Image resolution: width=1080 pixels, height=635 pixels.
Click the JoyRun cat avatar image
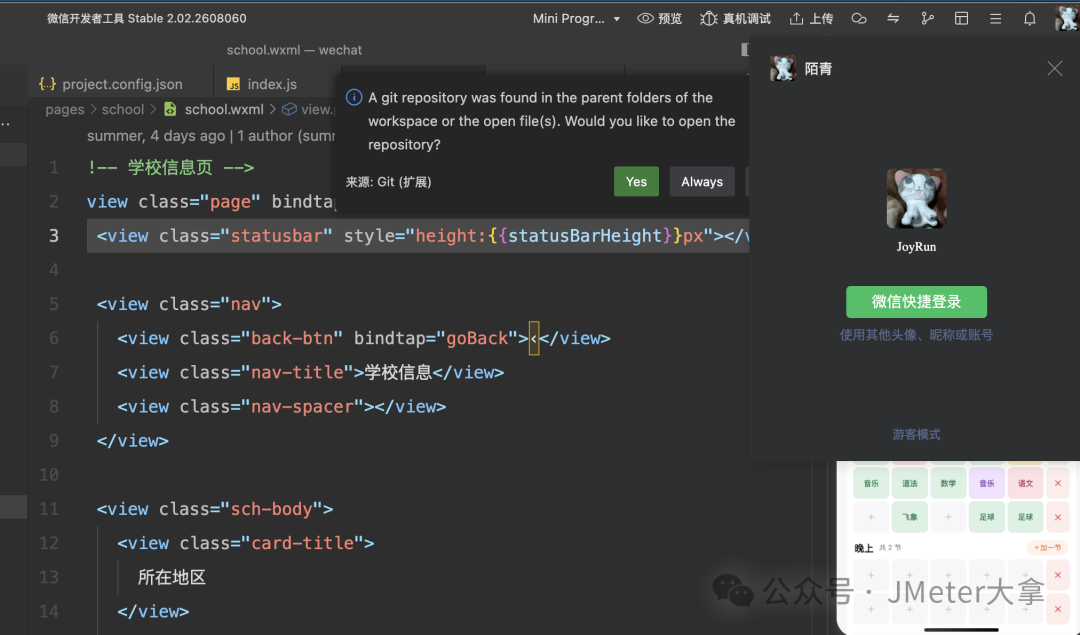click(916, 198)
